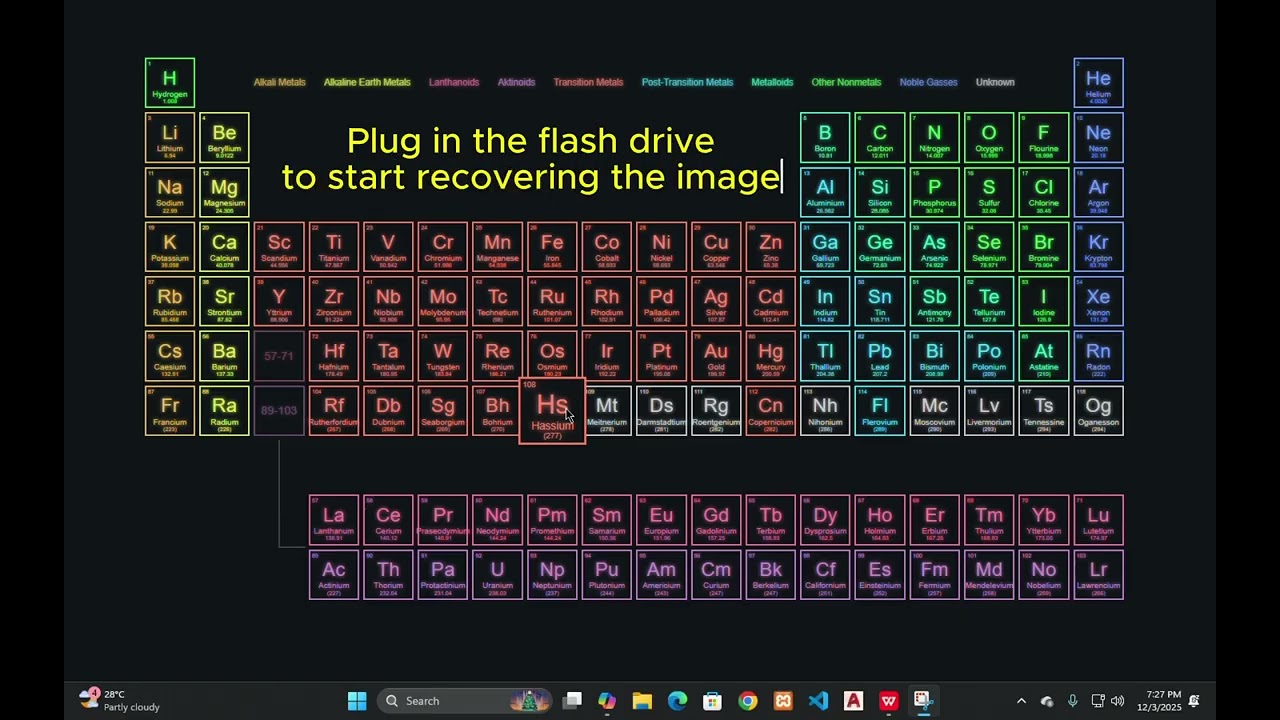Select the Oxygen element tile
Screen dimensions: 1280x720
[989, 138]
